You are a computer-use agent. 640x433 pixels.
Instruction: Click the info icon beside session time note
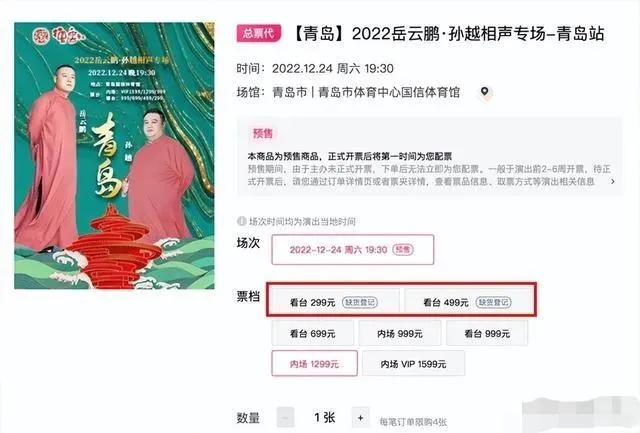tap(241, 222)
